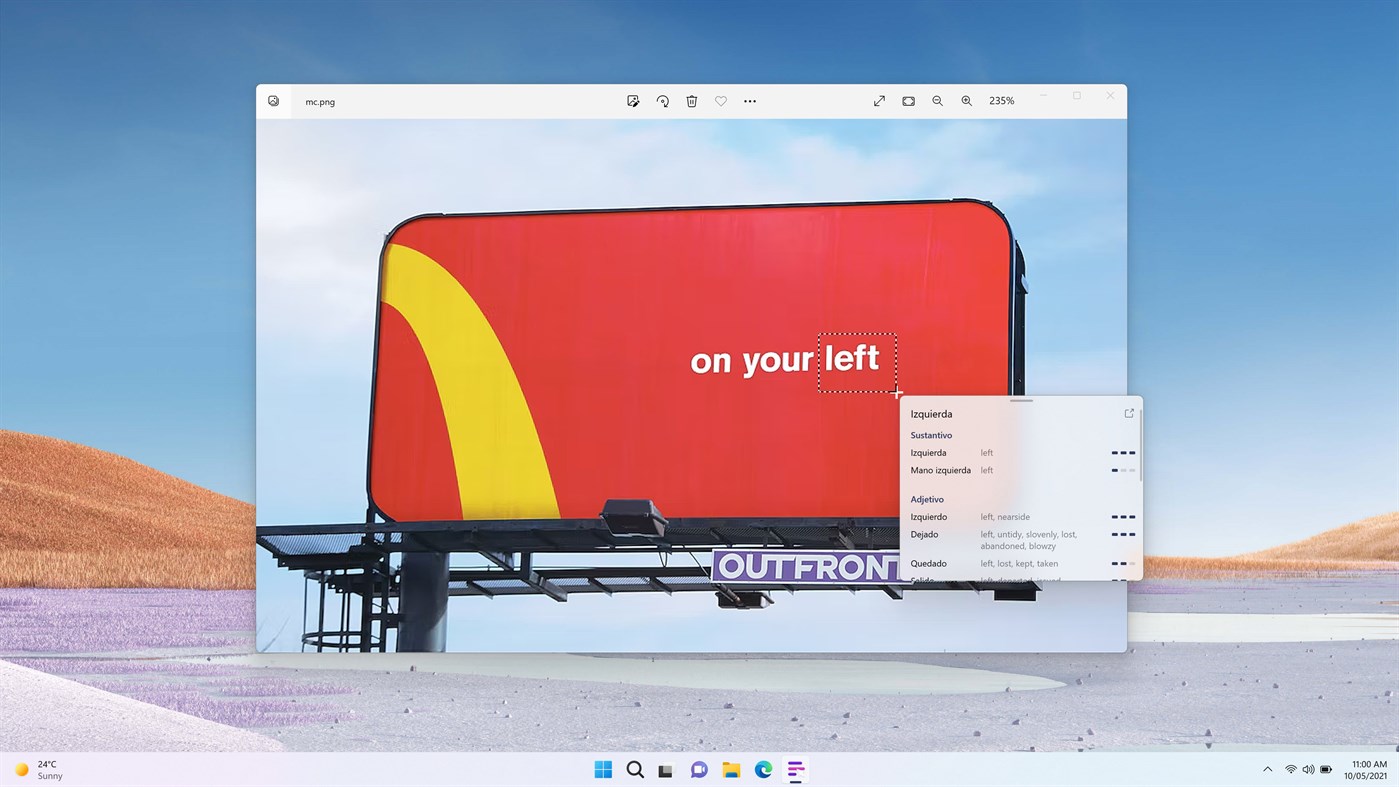
Task: Open the image editing tool
Action: click(633, 100)
